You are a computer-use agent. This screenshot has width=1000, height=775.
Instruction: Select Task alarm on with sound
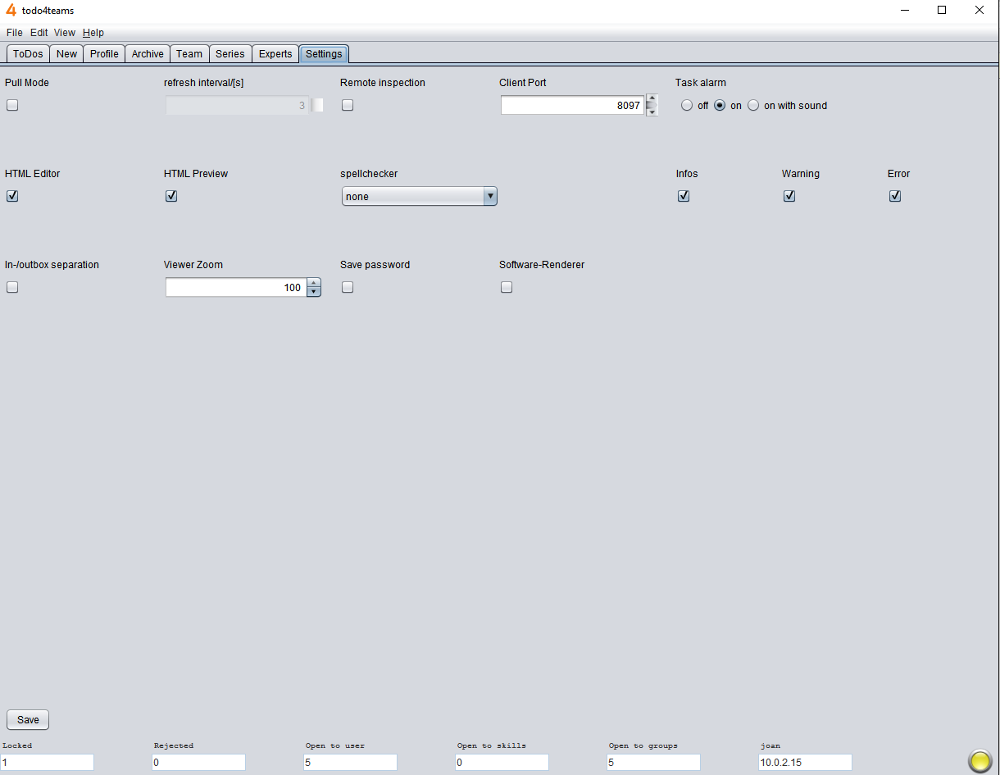(x=753, y=105)
